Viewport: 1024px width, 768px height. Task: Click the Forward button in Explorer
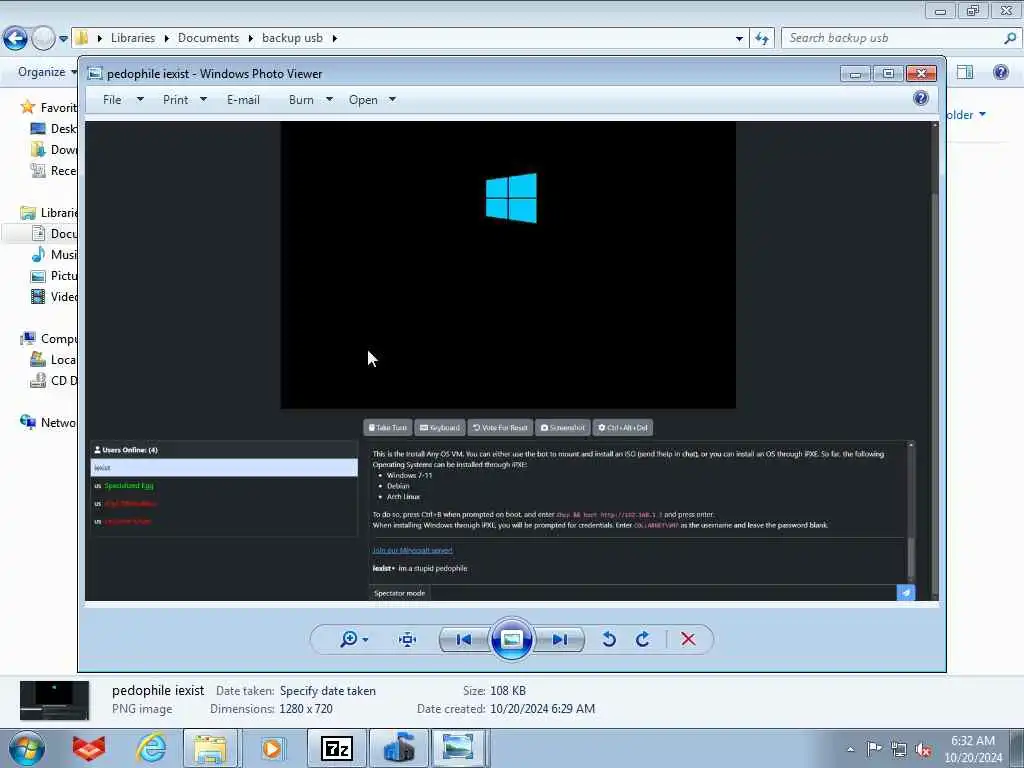44,39
